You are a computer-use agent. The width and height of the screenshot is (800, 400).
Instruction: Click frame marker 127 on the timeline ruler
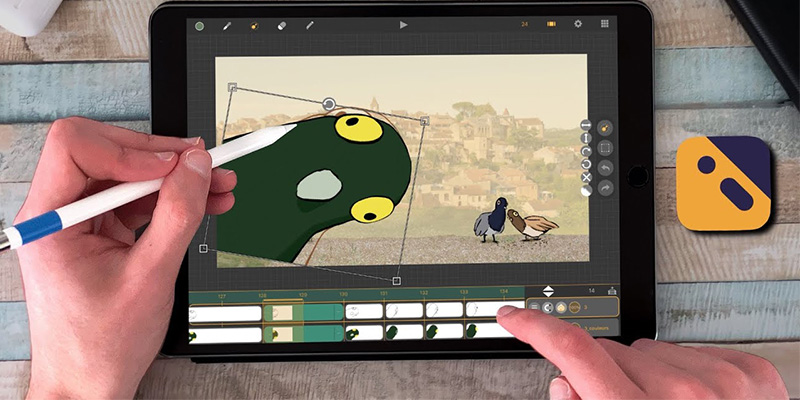222,296
